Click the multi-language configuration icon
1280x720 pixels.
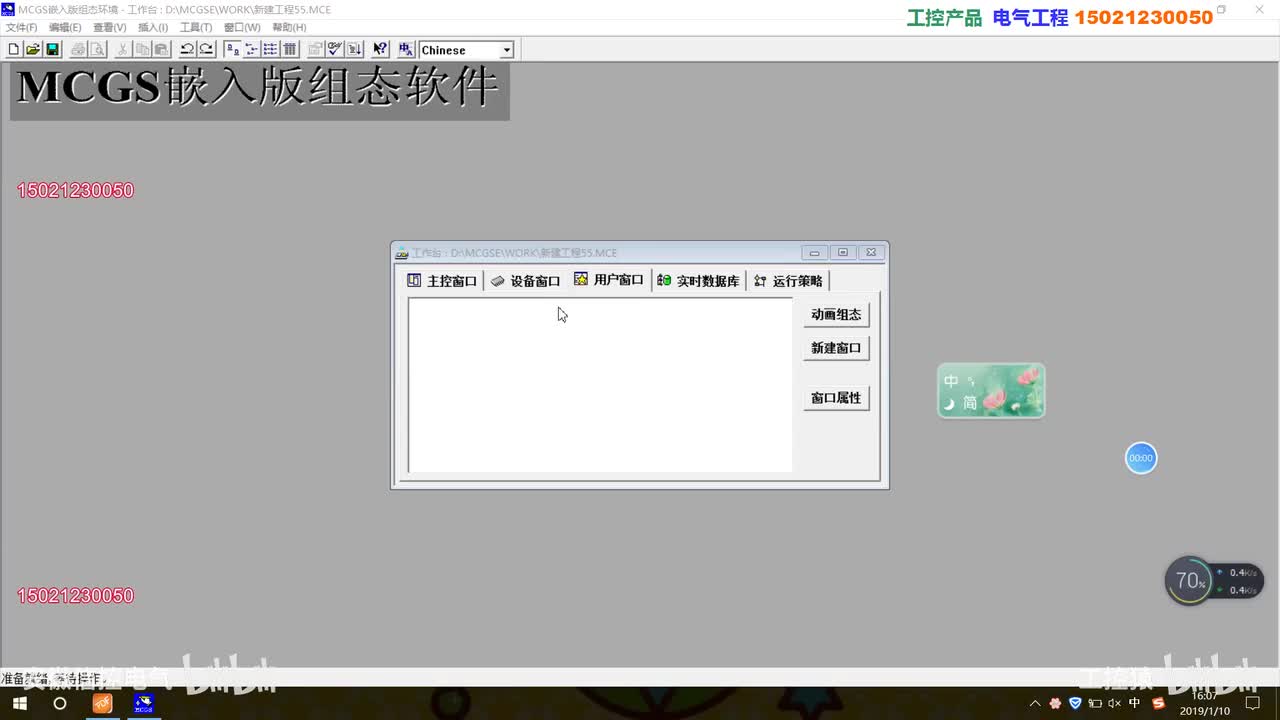[x=405, y=49]
